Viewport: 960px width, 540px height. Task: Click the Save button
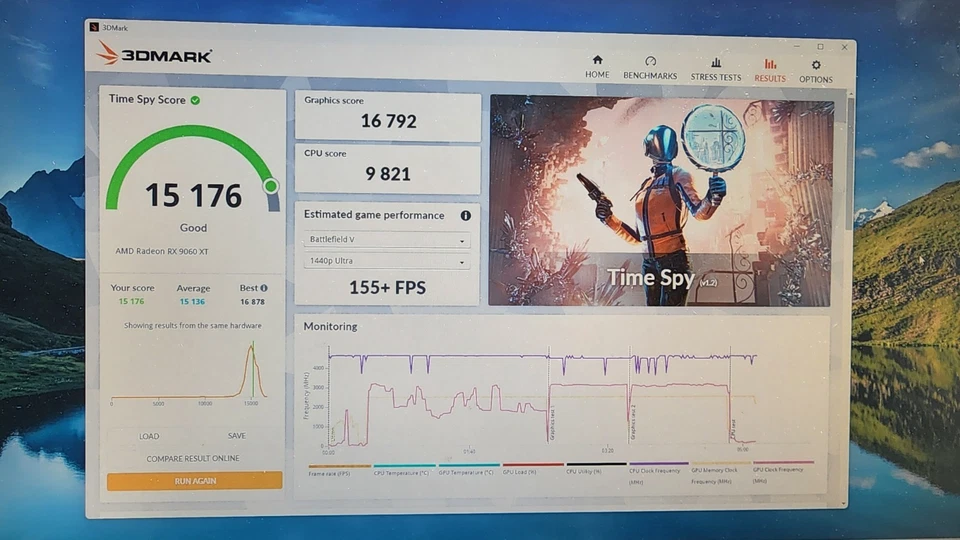236,436
